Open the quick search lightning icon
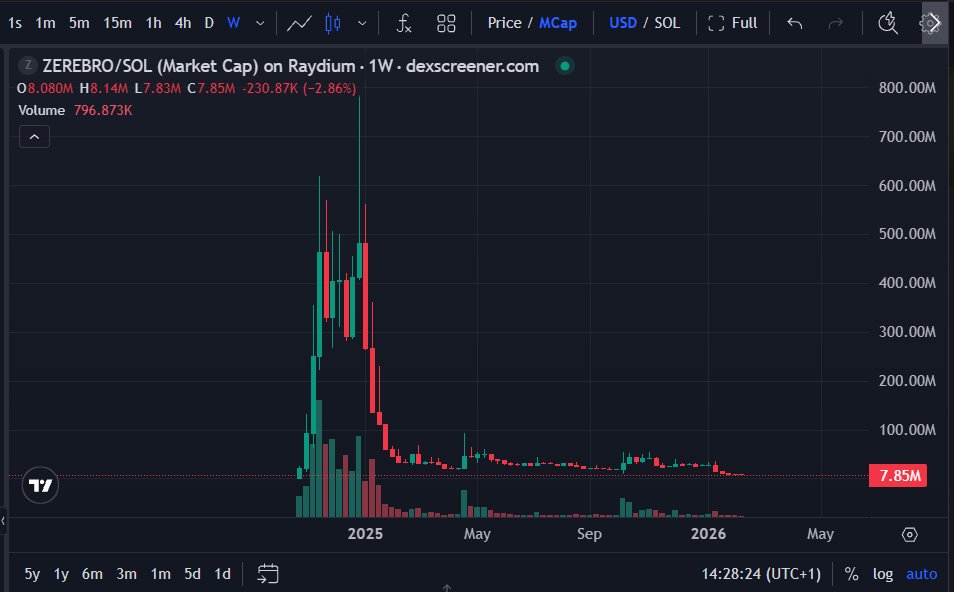This screenshot has height=592, width=954. 888,23
